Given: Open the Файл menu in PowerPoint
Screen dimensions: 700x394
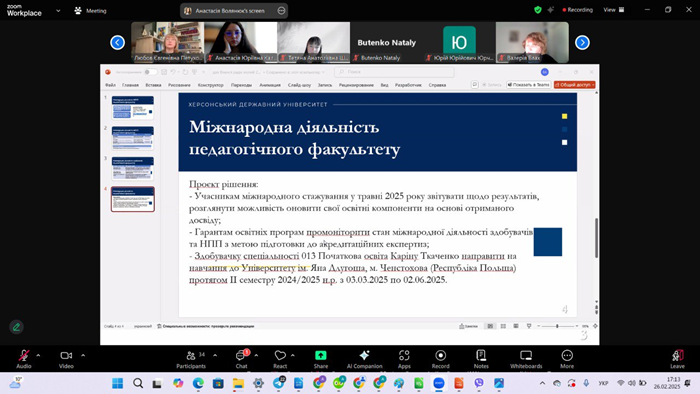Looking at the screenshot, I should (x=110, y=85).
